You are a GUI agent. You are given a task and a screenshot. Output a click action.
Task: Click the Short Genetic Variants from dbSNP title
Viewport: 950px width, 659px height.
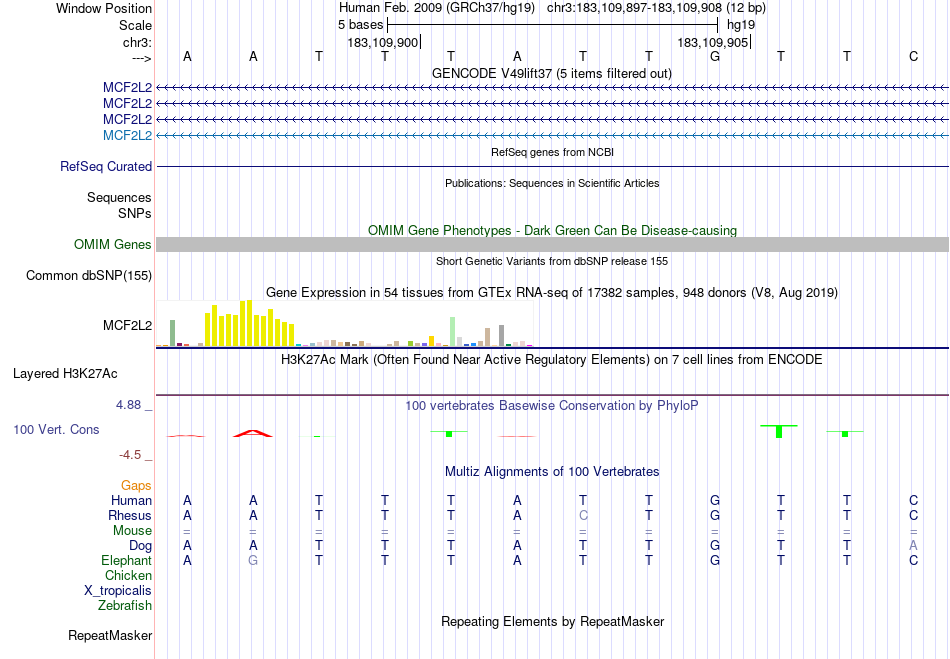click(x=552, y=261)
